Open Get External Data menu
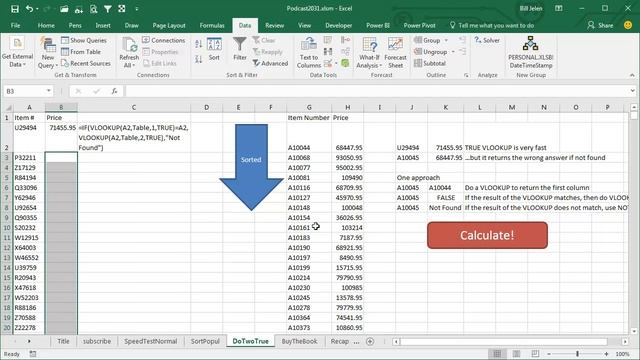This screenshot has width=640, height=360. [17, 53]
